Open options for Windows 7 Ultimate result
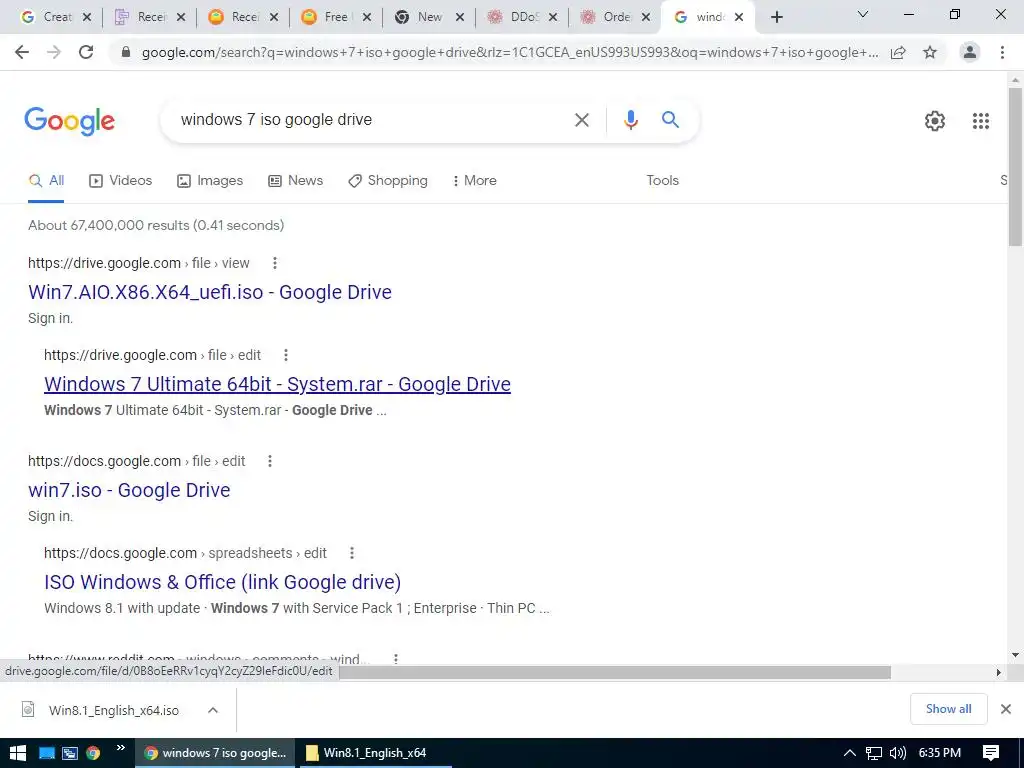1024x768 pixels. pyautogui.click(x=285, y=355)
